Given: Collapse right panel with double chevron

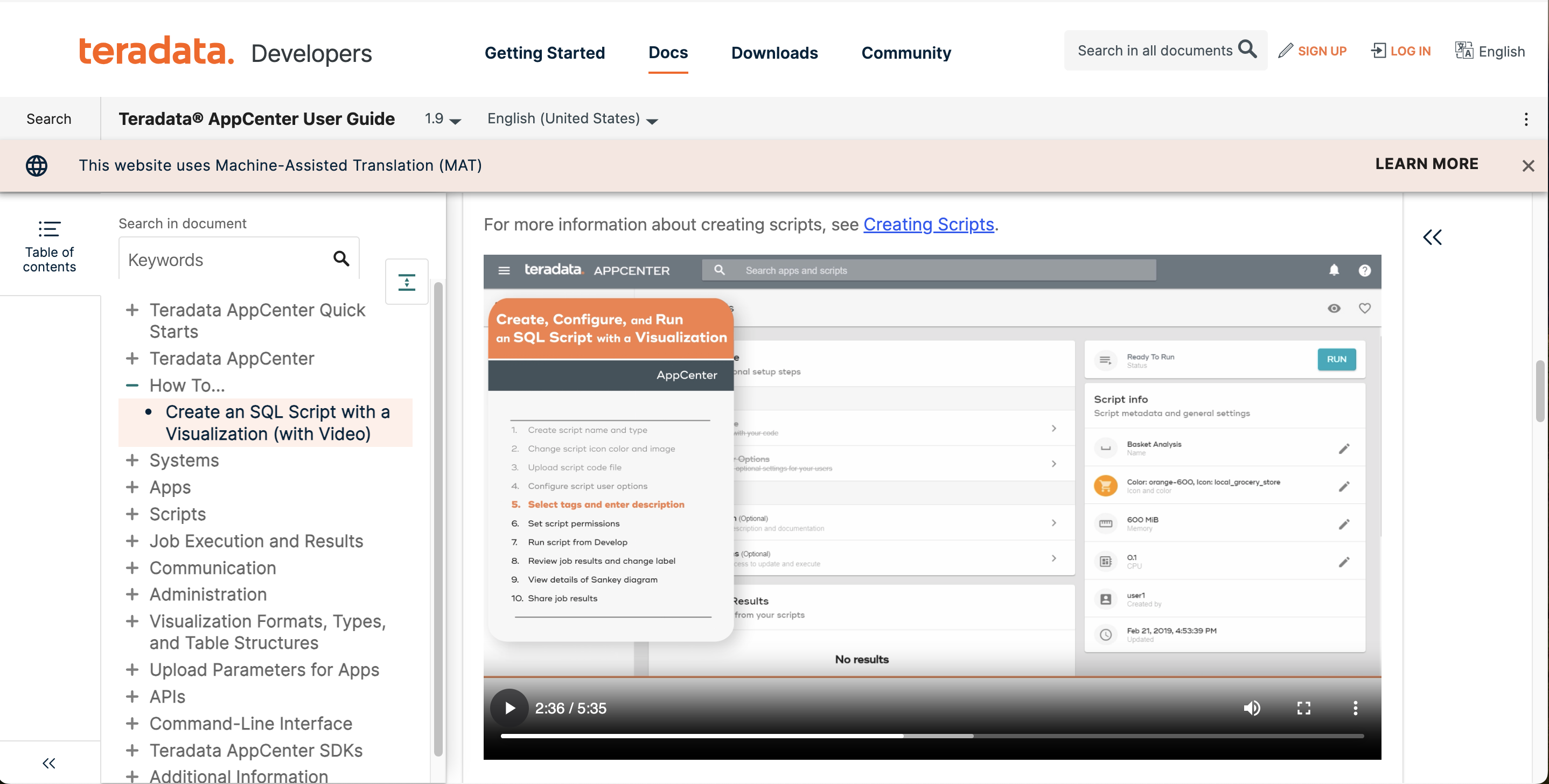Looking at the screenshot, I should pos(1432,237).
